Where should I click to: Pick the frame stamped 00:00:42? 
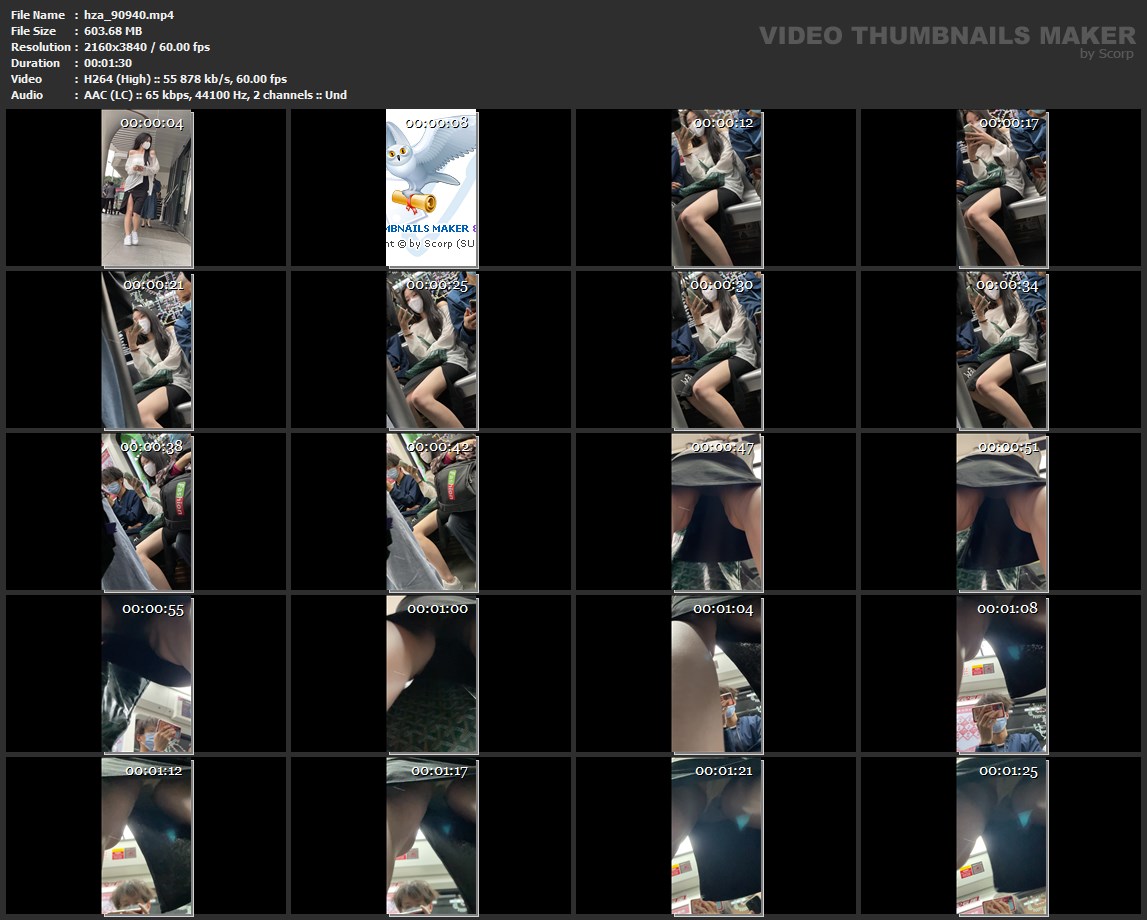point(432,512)
